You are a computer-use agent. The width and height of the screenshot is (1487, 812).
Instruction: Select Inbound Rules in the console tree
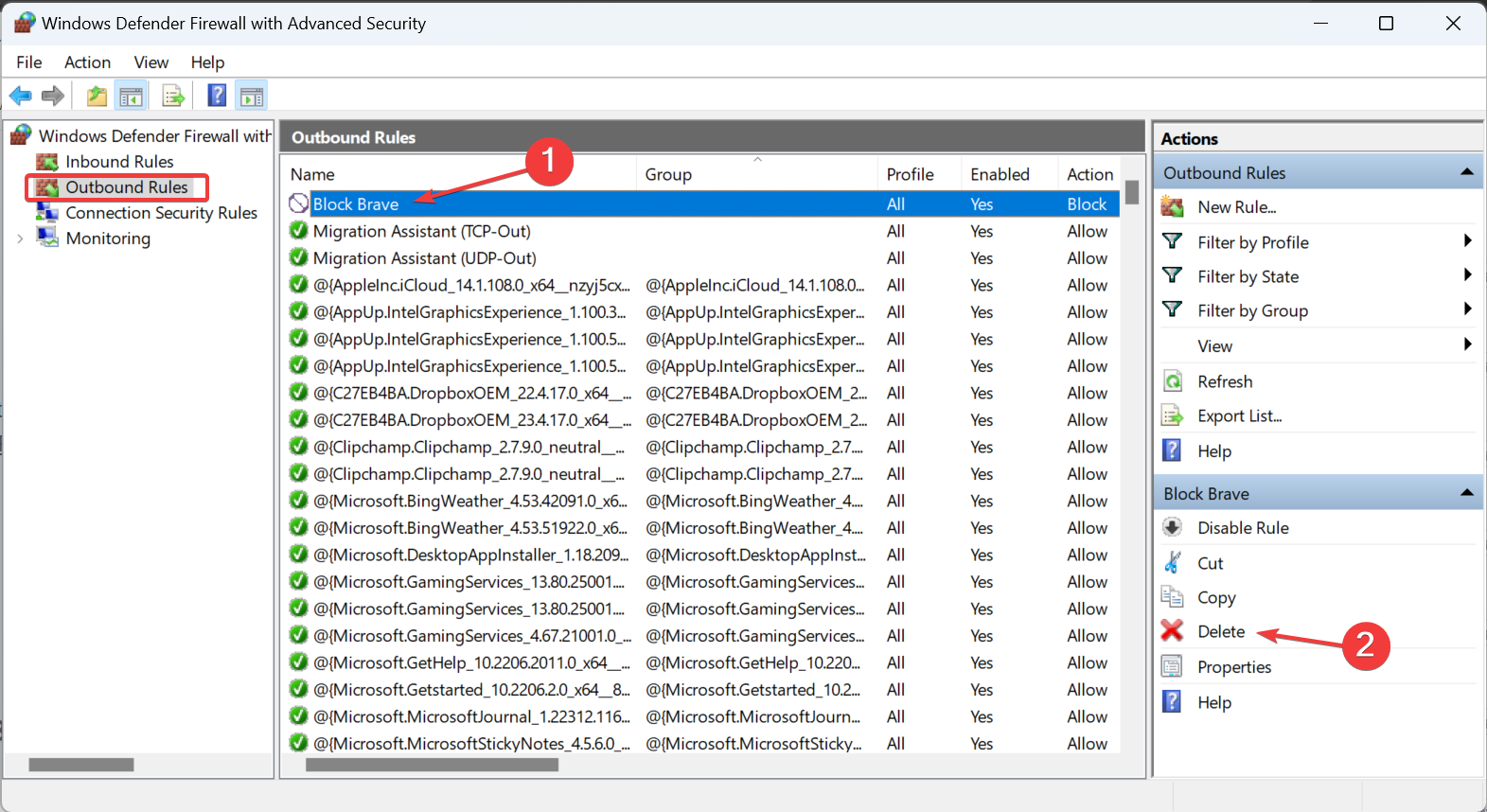pyautogui.click(x=119, y=162)
